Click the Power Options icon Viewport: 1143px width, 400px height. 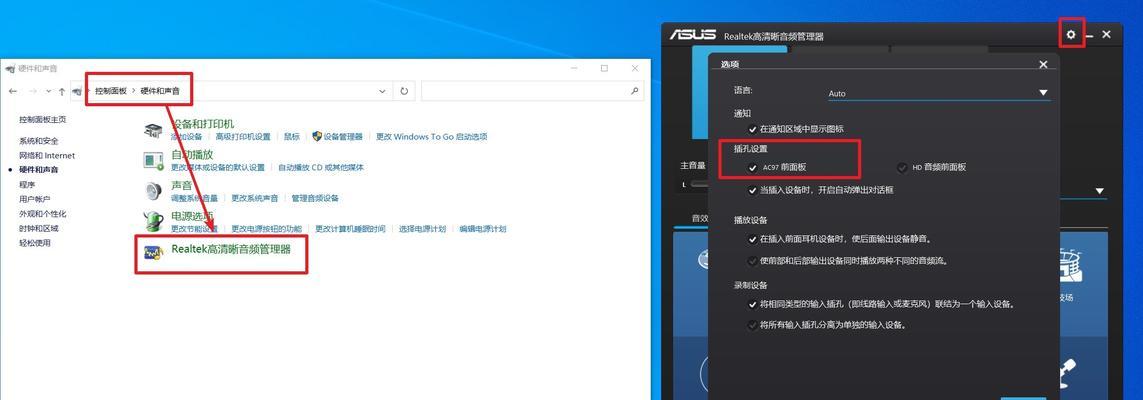coord(153,221)
